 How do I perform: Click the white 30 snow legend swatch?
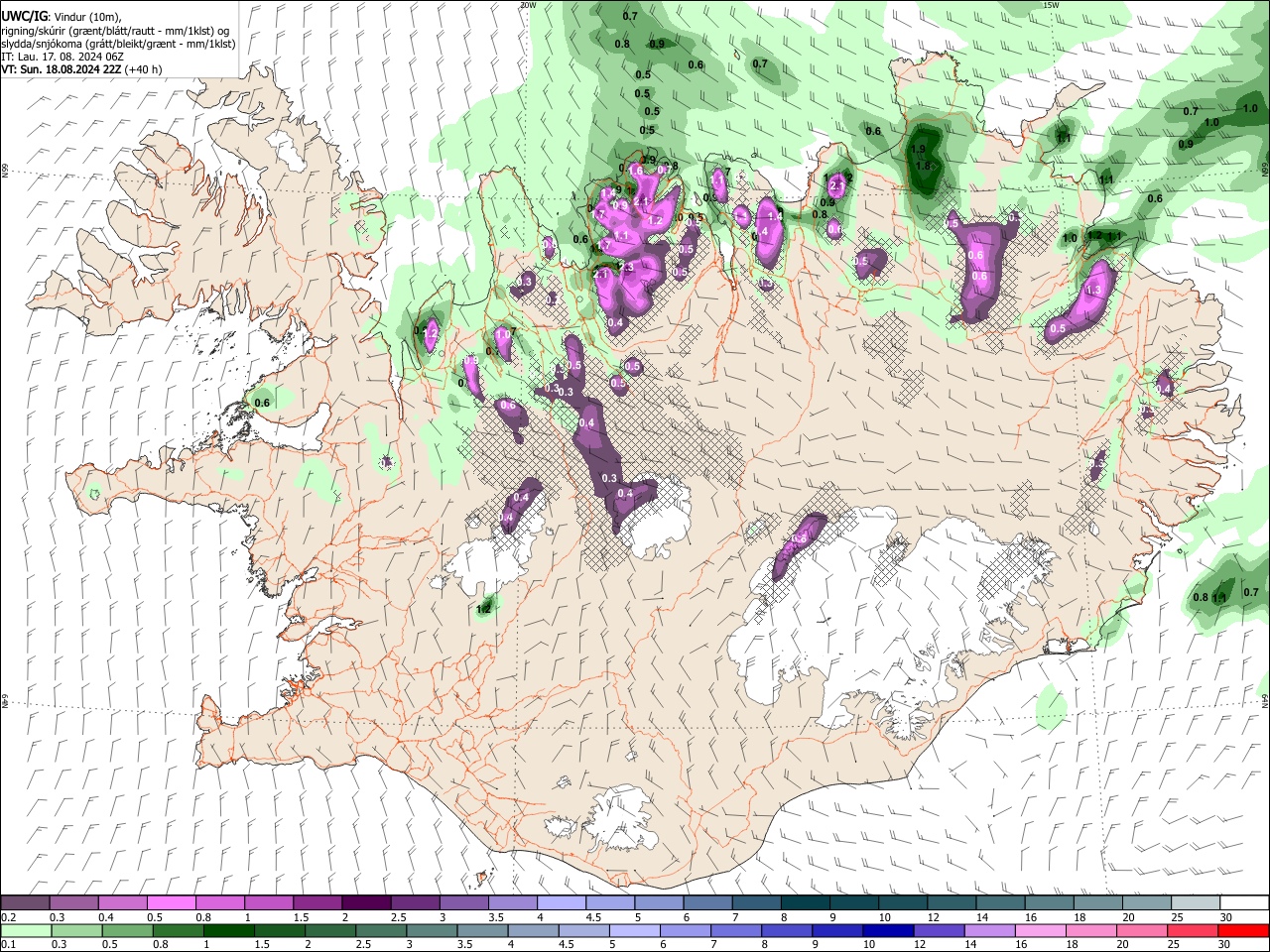(x=1244, y=903)
